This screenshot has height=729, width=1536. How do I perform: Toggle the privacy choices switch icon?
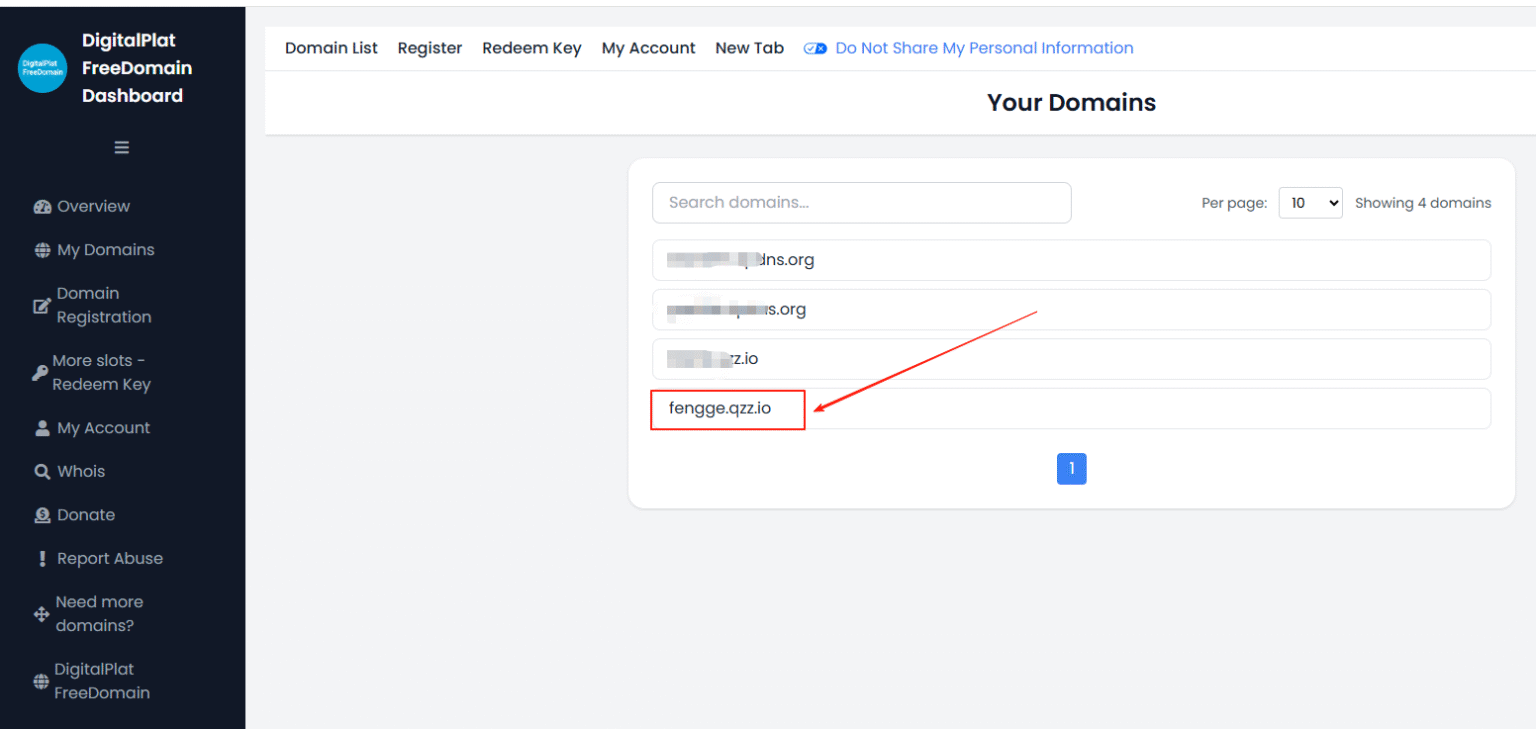point(815,49)
